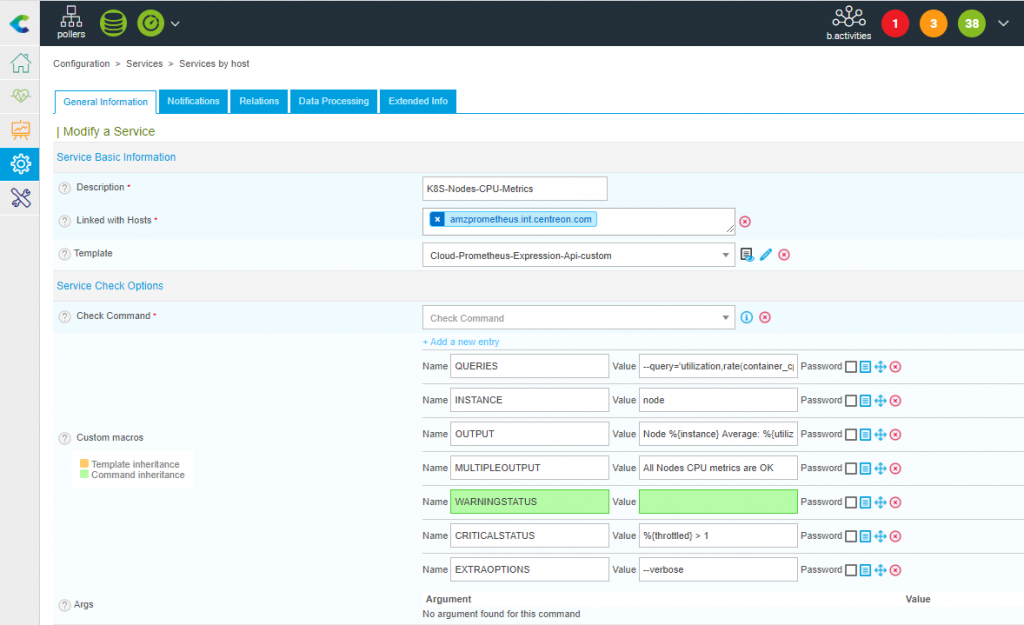
Task: Open description icon for WARNINGSTATUS macro
Action: [865, 503]
